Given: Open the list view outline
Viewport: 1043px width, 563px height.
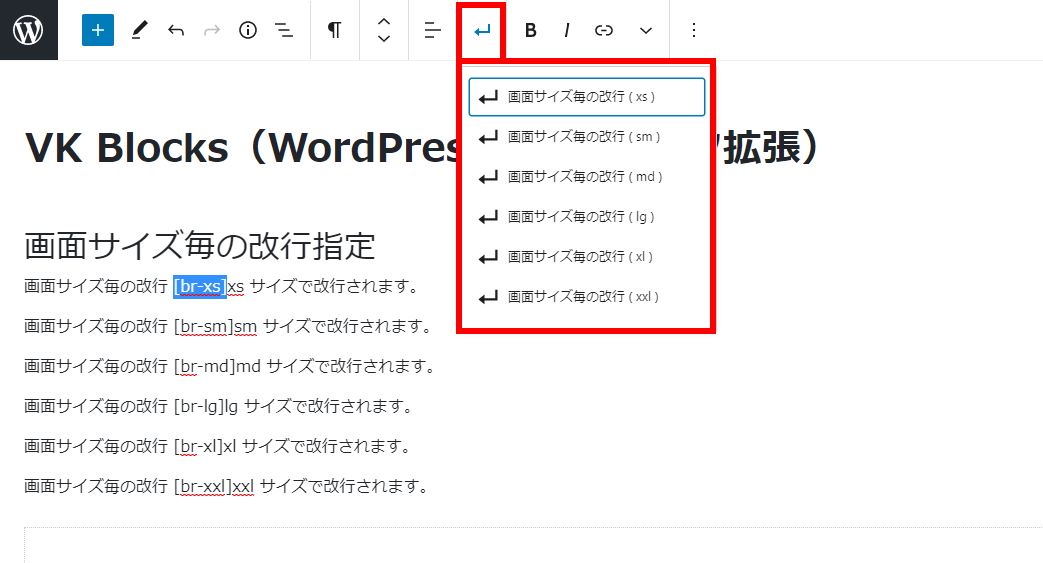Looking at the screenshot, I should (284, 30).
